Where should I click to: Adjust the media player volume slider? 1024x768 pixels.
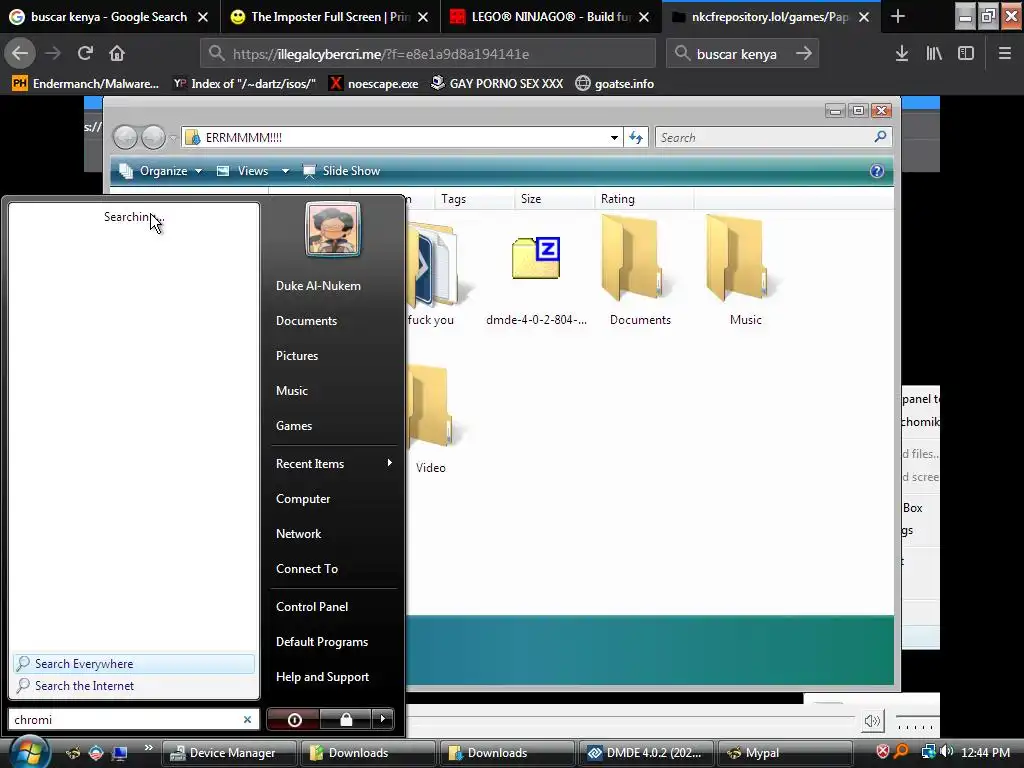click(916, 722)
